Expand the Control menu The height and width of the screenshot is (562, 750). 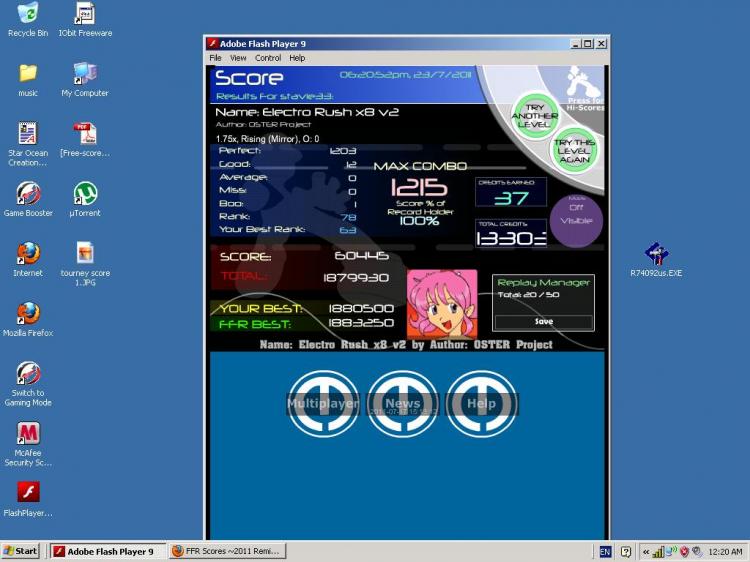[x=268, y=58]
